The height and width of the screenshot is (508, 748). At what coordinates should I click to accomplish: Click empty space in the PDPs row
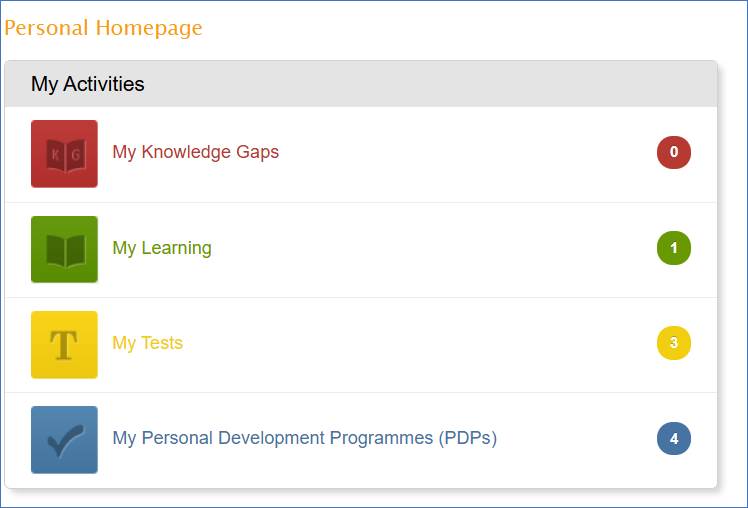coord(580,439)
